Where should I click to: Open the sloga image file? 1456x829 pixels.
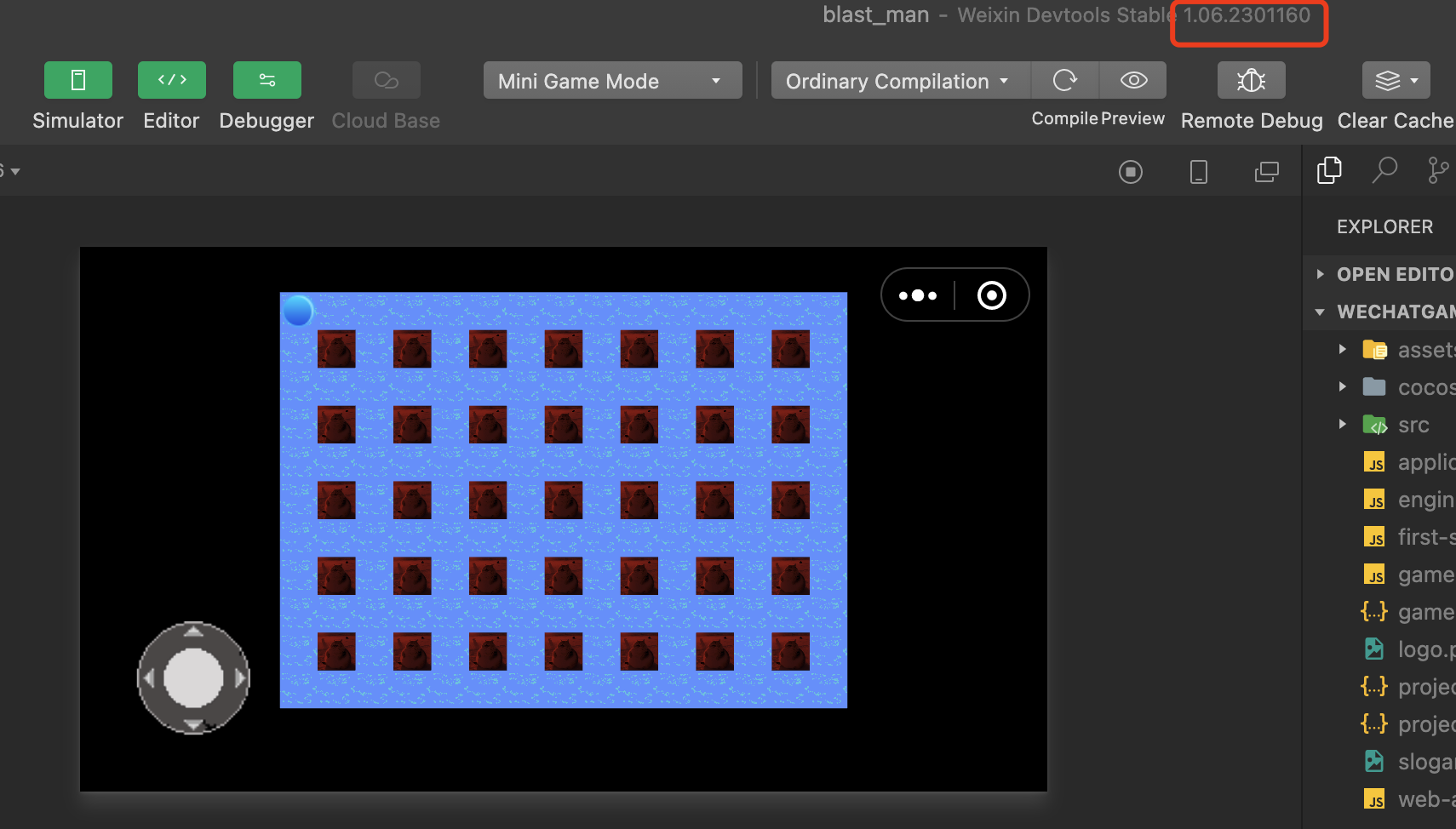pos(1409,761)
